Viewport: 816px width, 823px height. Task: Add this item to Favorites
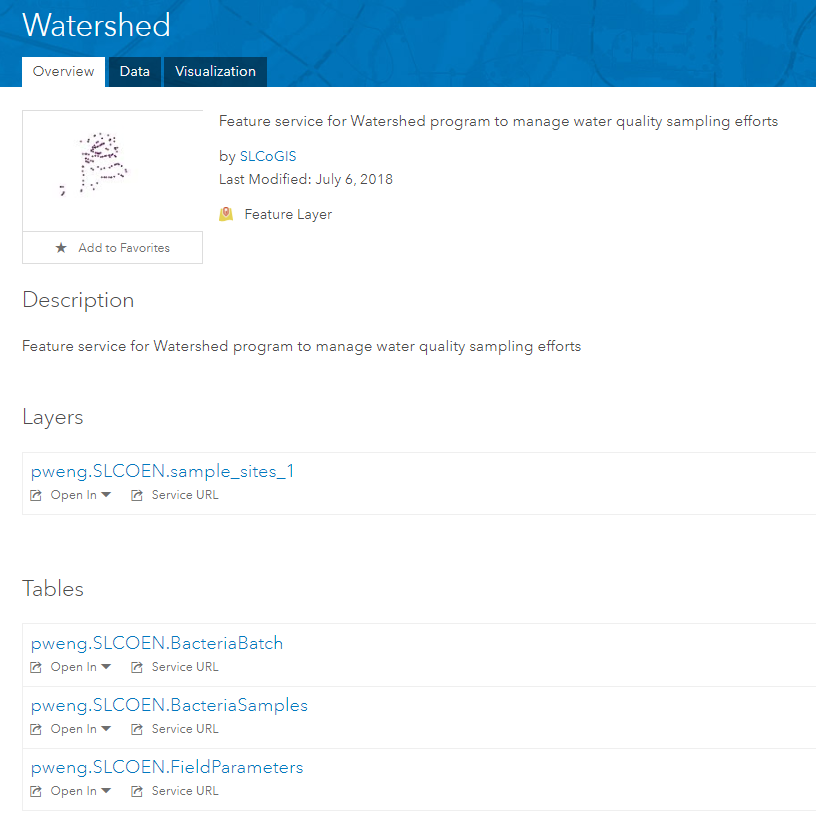coord(112,248)
